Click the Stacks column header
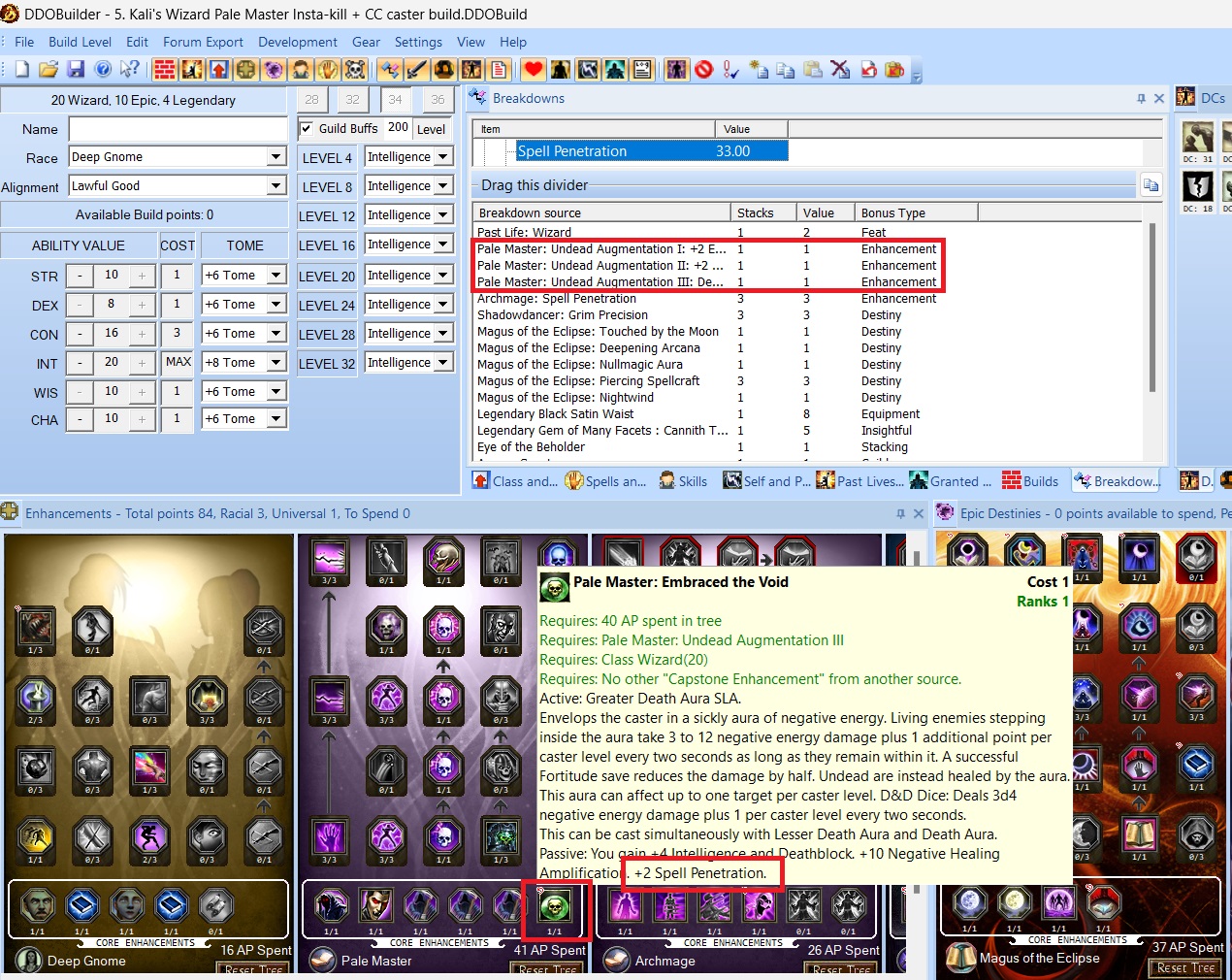The image size is (1232, 980). 762,212
